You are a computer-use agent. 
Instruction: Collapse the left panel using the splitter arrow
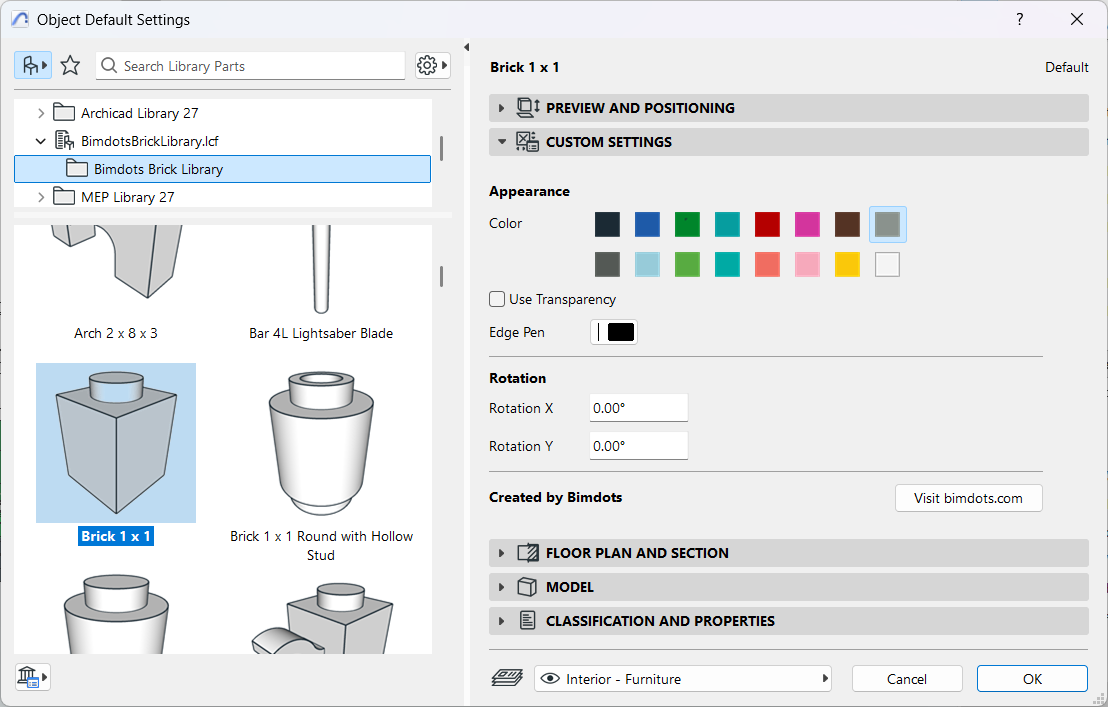467,47
